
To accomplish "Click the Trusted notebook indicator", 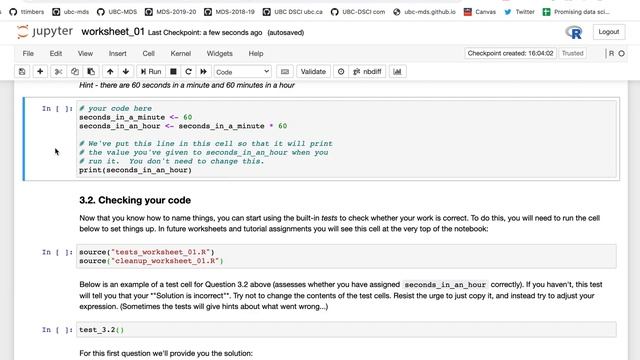I will 573,53.
